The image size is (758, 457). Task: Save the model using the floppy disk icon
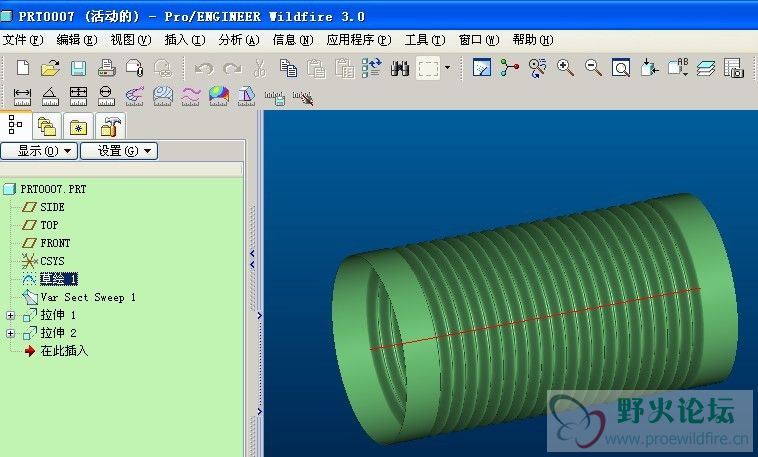click(x=78, y=68)
